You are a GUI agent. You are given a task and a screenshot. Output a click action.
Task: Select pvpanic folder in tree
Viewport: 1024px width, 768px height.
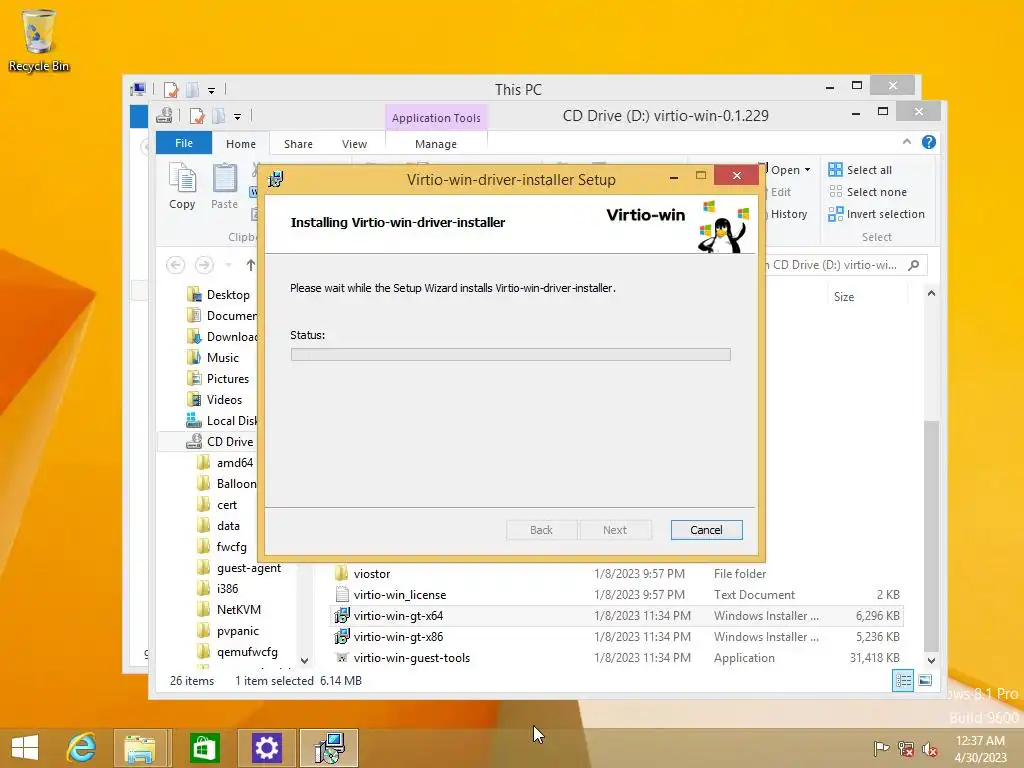tap(229, 631)
